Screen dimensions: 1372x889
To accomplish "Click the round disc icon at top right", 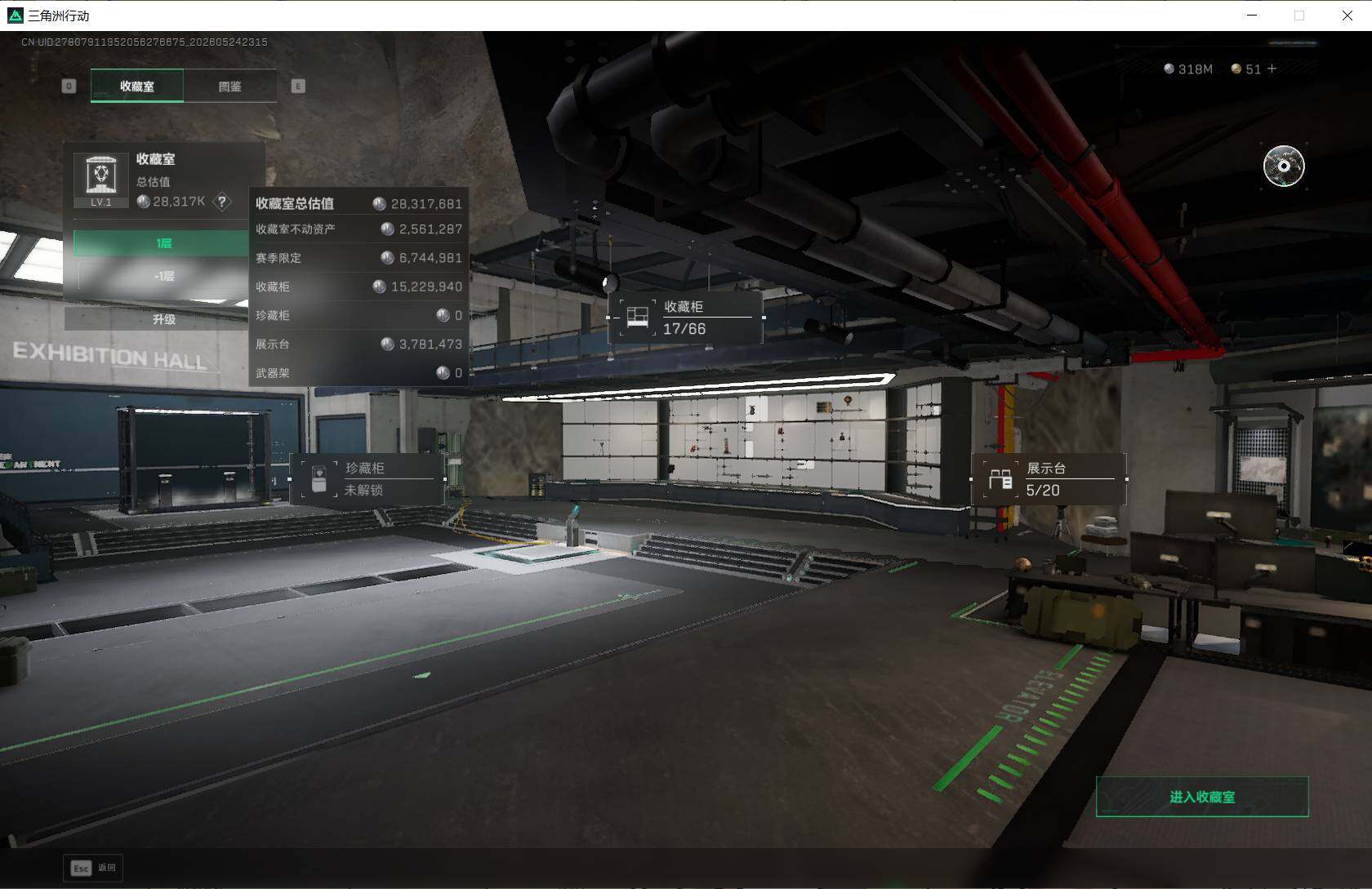I will [x=1284, y=166].
